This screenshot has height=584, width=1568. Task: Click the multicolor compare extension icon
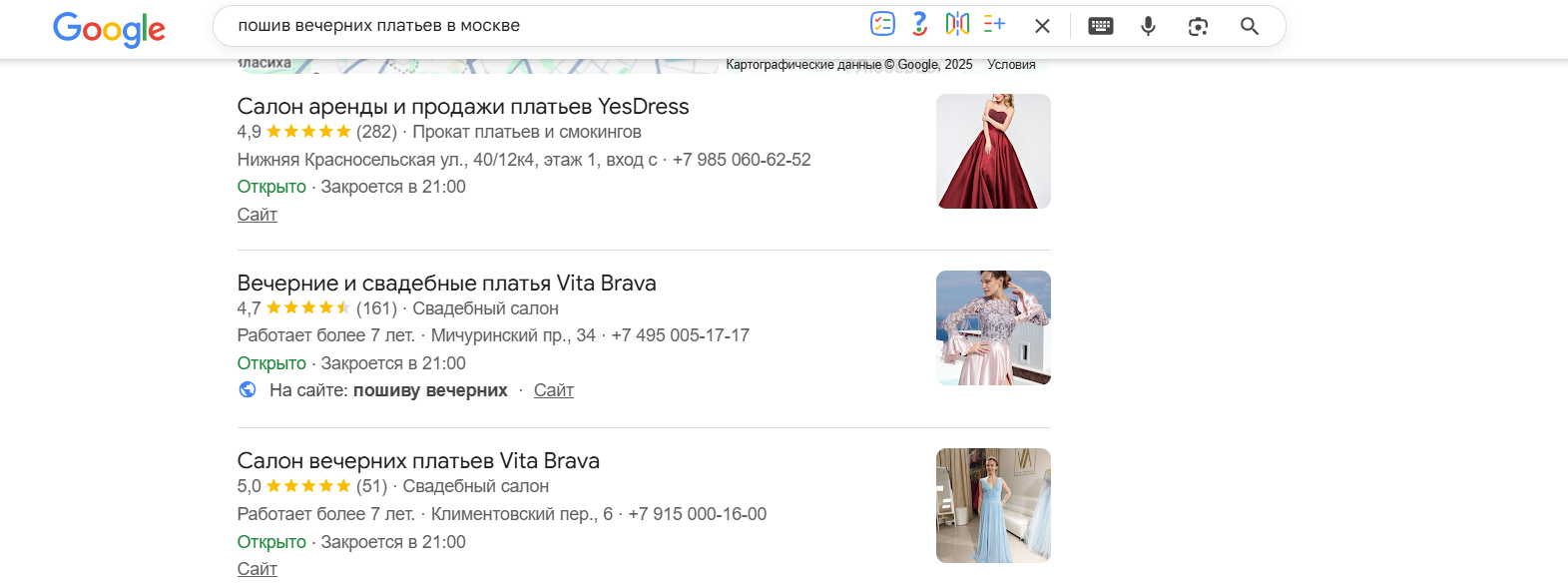pos(957,25)
